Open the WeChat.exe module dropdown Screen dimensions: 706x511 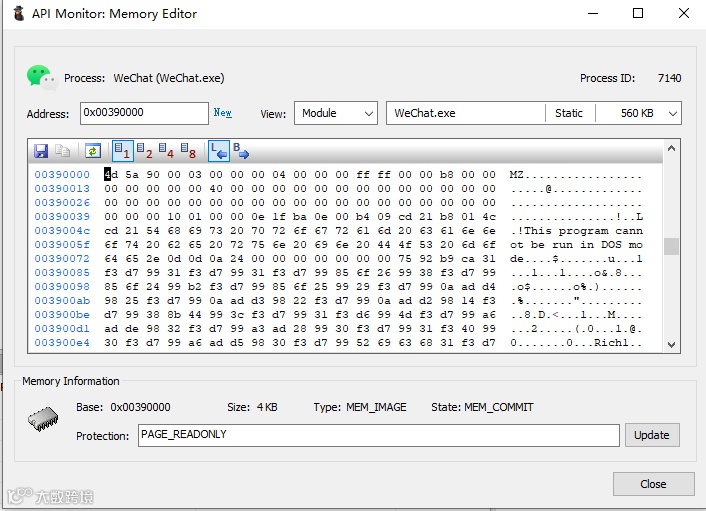[534, 113]
